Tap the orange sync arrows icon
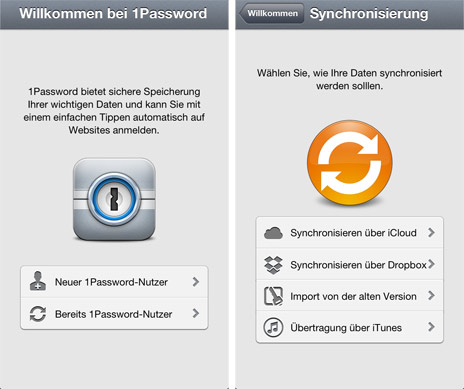This screenshot has width=464, height=389. coord(350,162)
